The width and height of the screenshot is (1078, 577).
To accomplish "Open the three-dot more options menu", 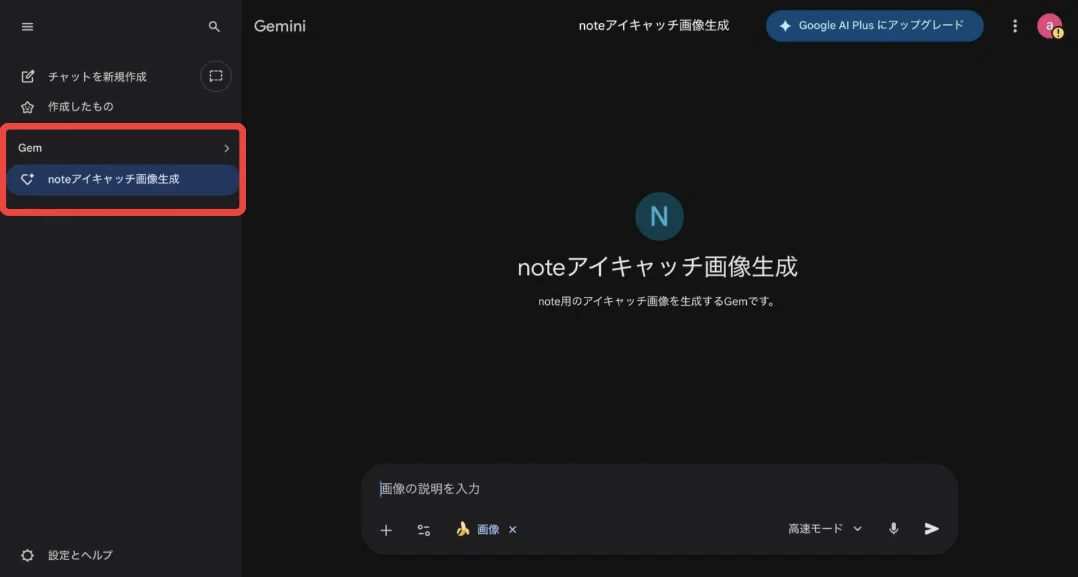I will coord(1015,26).
